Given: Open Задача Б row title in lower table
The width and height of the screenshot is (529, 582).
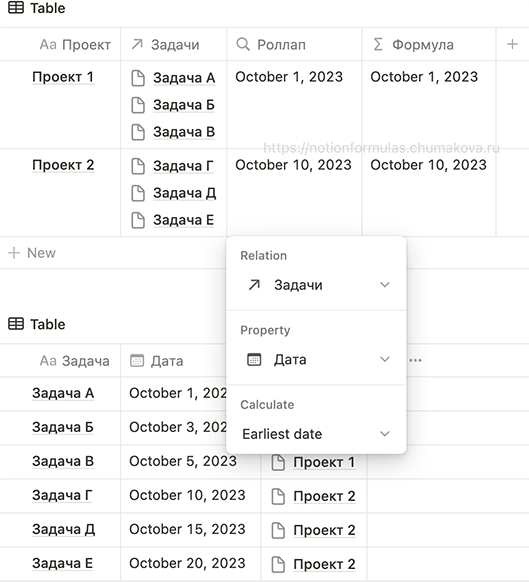Looking at the screenshot, I should point(63,427).
